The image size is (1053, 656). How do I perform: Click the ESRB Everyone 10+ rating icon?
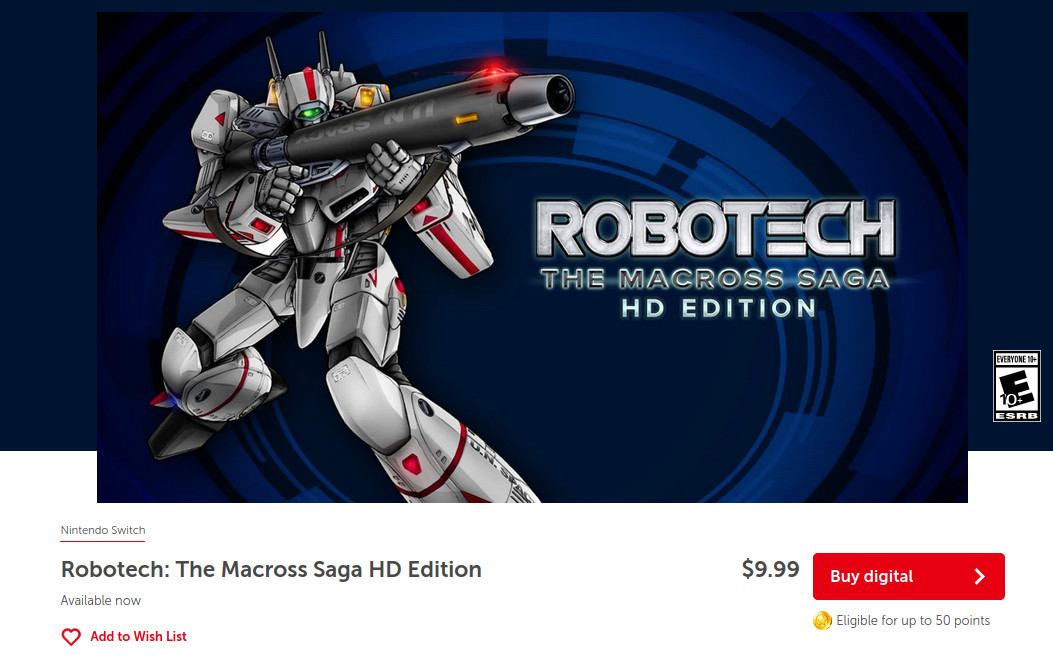pyautogui.click(x=1016, y=386)
